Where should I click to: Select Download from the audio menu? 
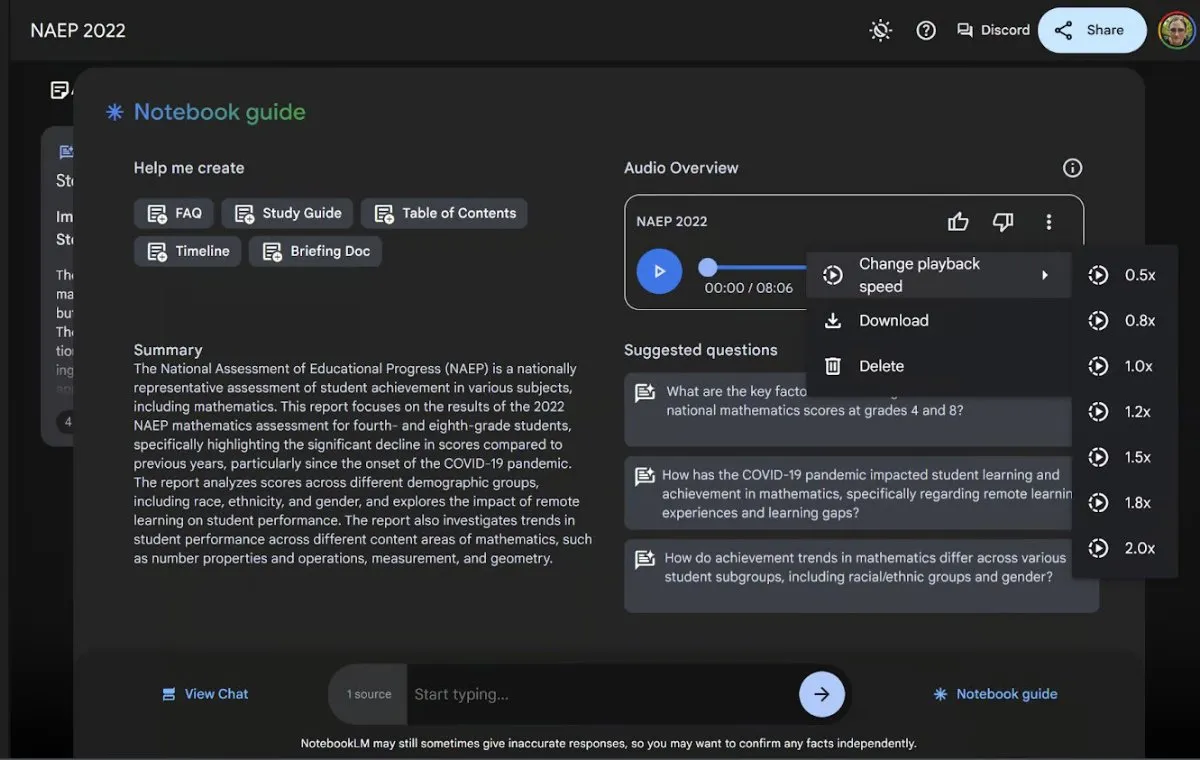click(x=893, y=321)
